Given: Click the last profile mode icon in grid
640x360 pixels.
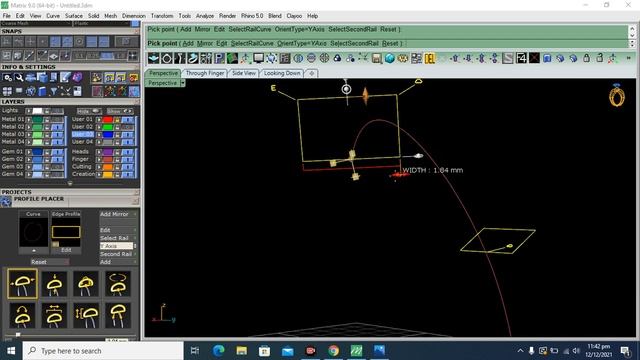Looking at the screenshot, I should (x=118, y=315).
